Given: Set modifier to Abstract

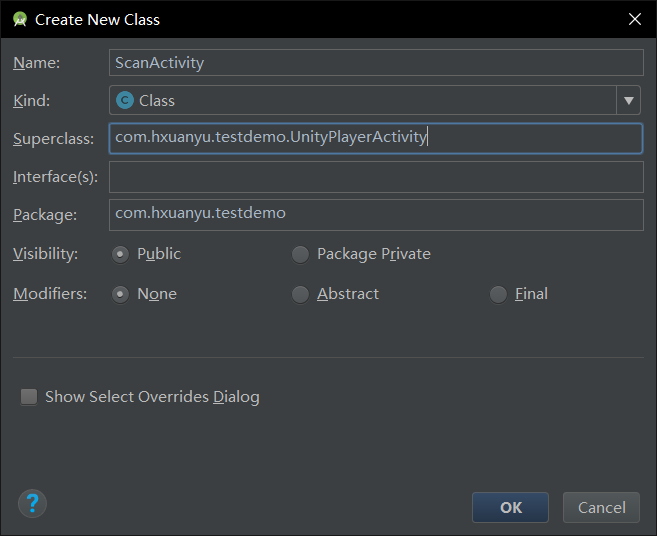Looking at the screenshot, I should coord(300,294).
